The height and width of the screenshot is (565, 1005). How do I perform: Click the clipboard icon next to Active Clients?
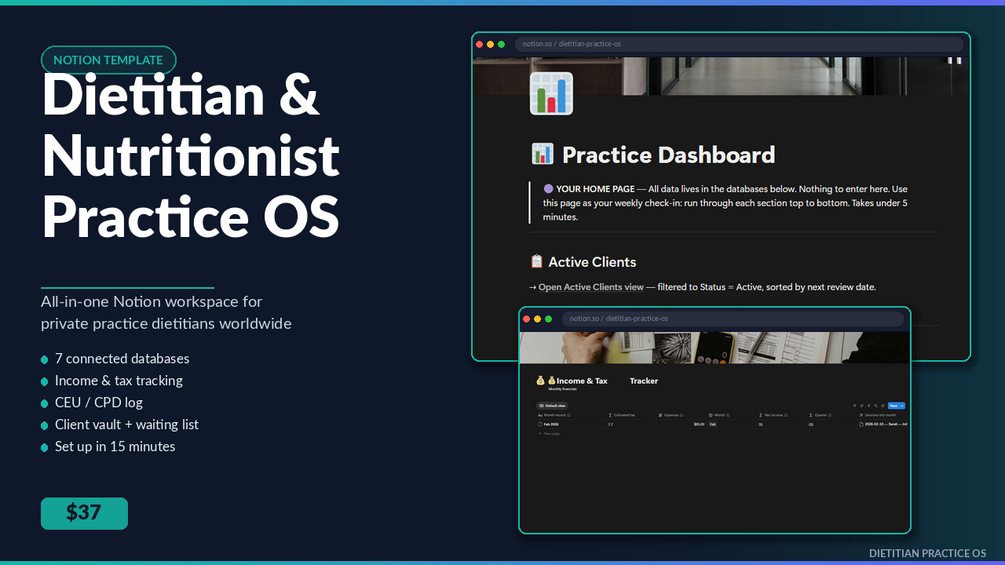[536, 261]
